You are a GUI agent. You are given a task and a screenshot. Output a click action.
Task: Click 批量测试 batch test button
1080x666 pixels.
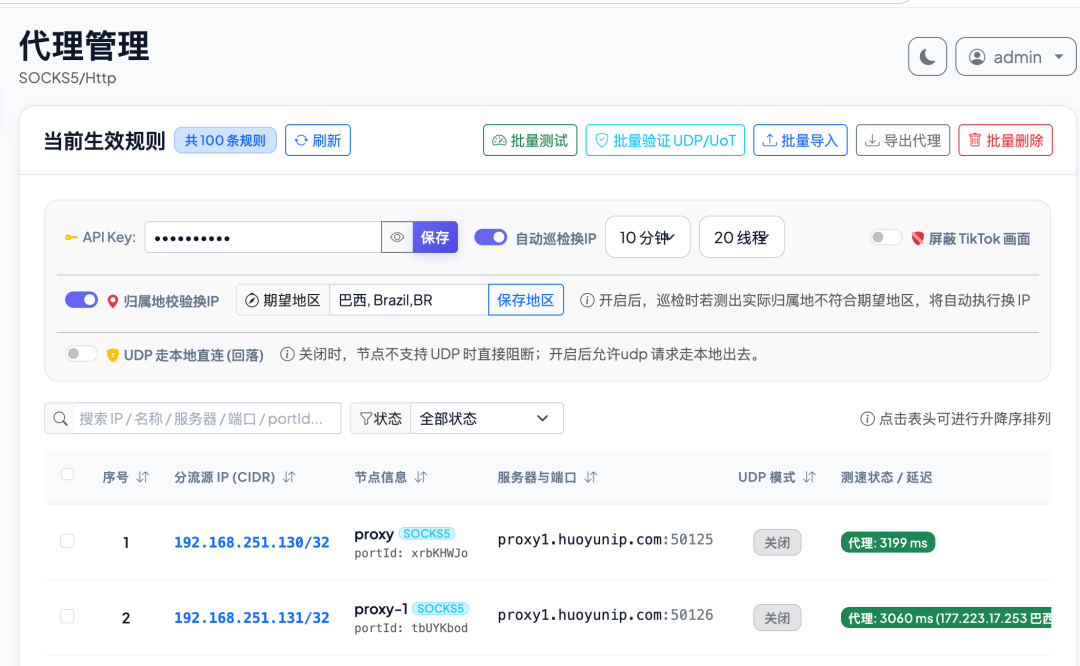(x=530, y=141)
